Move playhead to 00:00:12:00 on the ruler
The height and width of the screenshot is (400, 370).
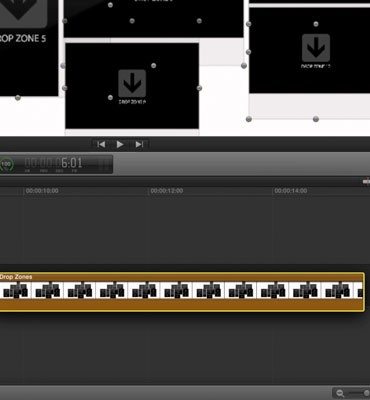click(167, 191)
